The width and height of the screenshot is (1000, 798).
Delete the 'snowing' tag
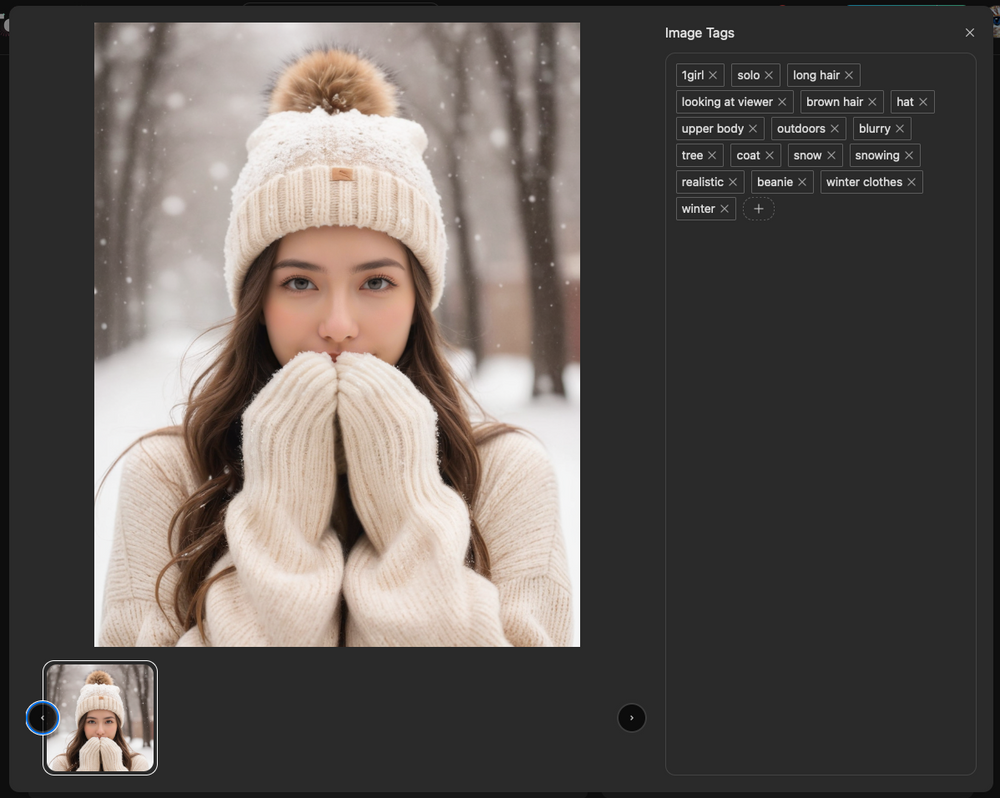click(909, 156)
